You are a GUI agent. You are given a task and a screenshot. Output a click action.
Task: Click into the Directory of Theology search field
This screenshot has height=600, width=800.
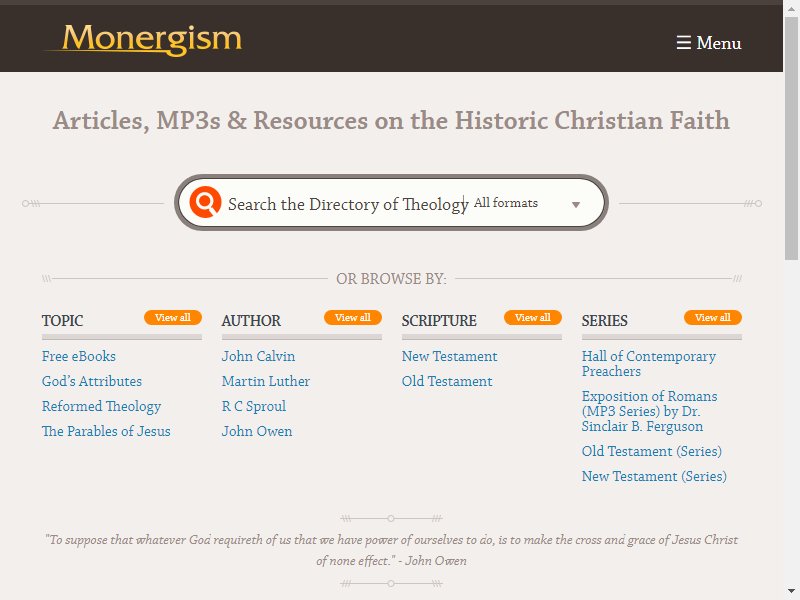(345, 204)
